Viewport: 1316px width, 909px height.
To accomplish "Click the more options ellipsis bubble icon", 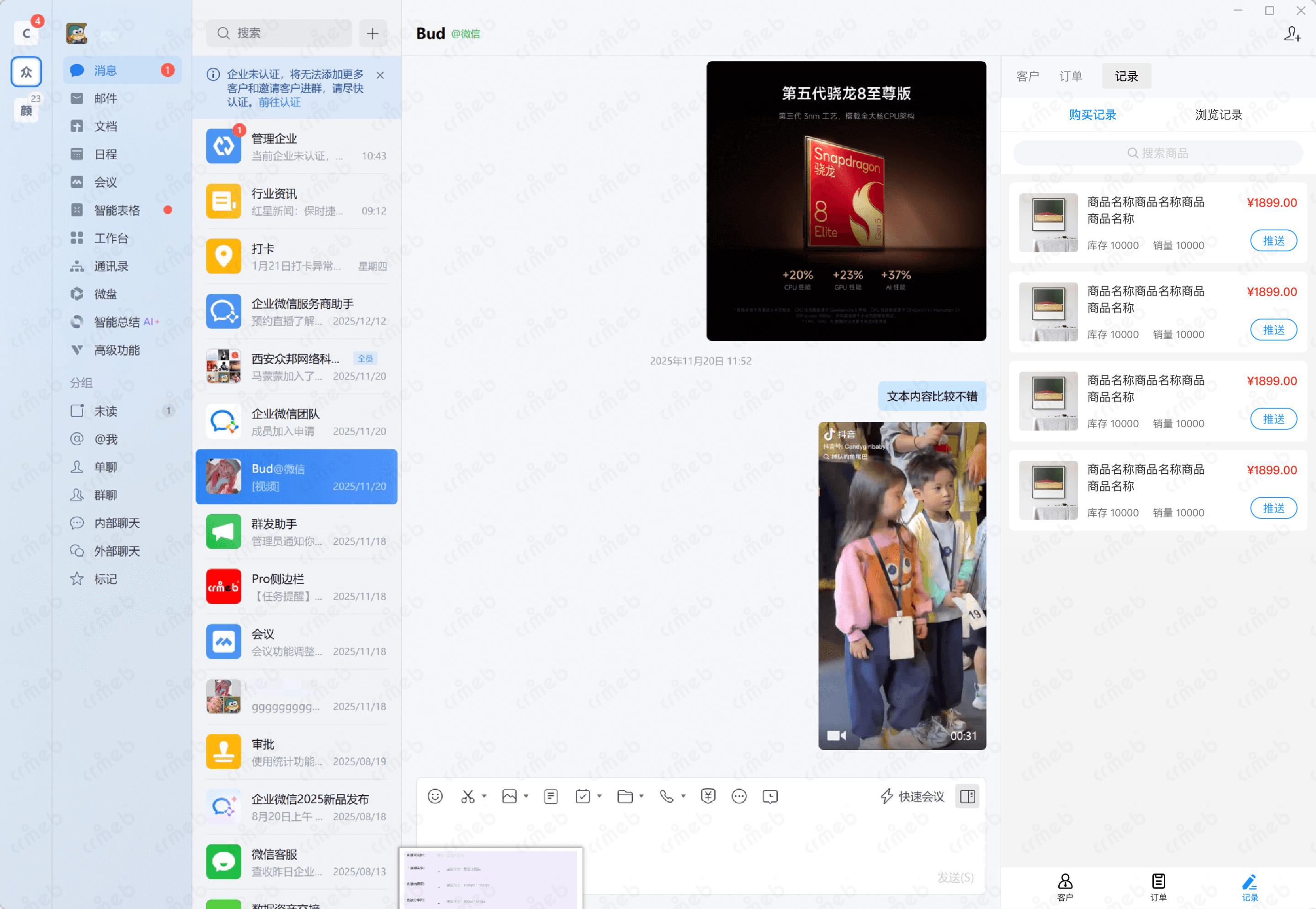I will (x=738, y=796).
